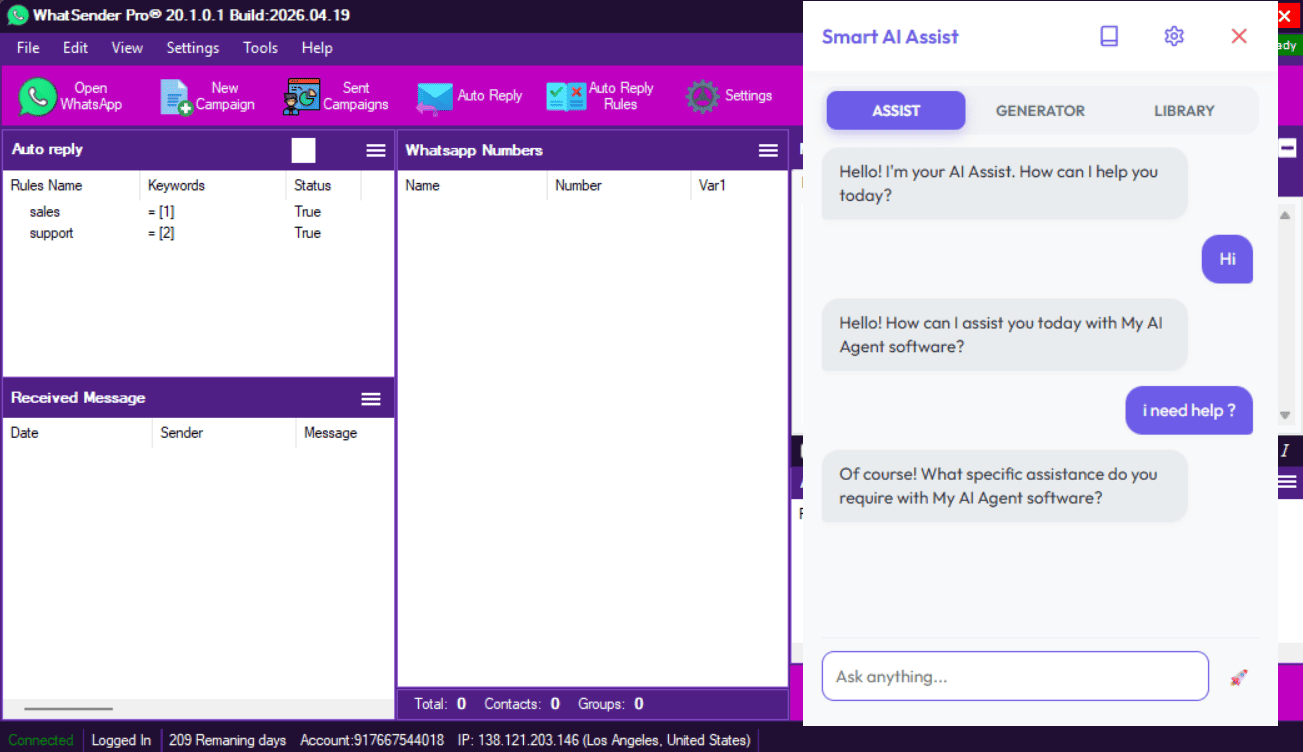Click the = [2] keyword cell

point(161,233)
